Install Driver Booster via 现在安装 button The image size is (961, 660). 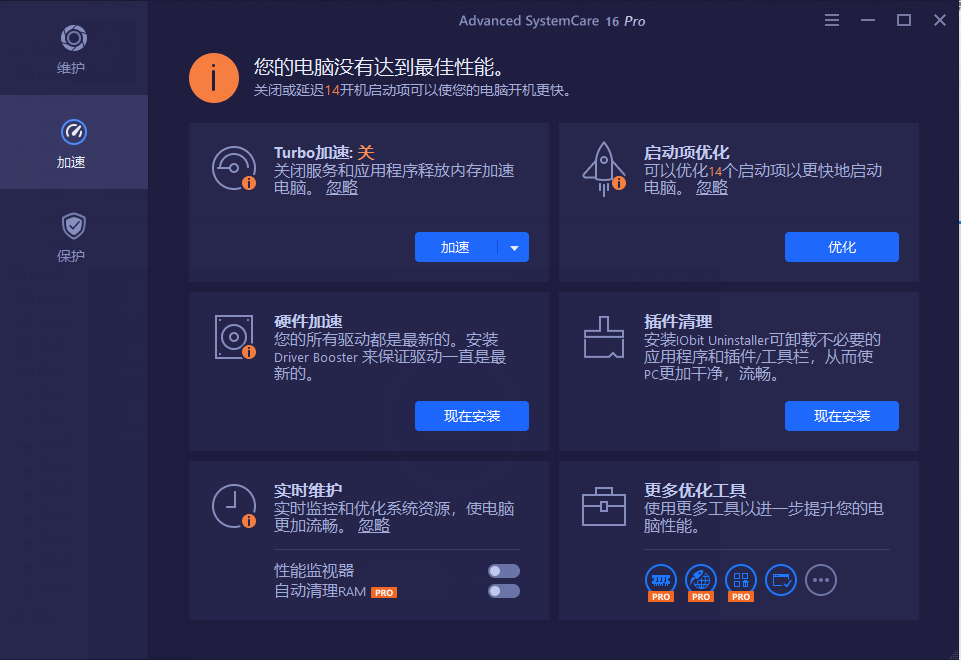click(471, 416)
